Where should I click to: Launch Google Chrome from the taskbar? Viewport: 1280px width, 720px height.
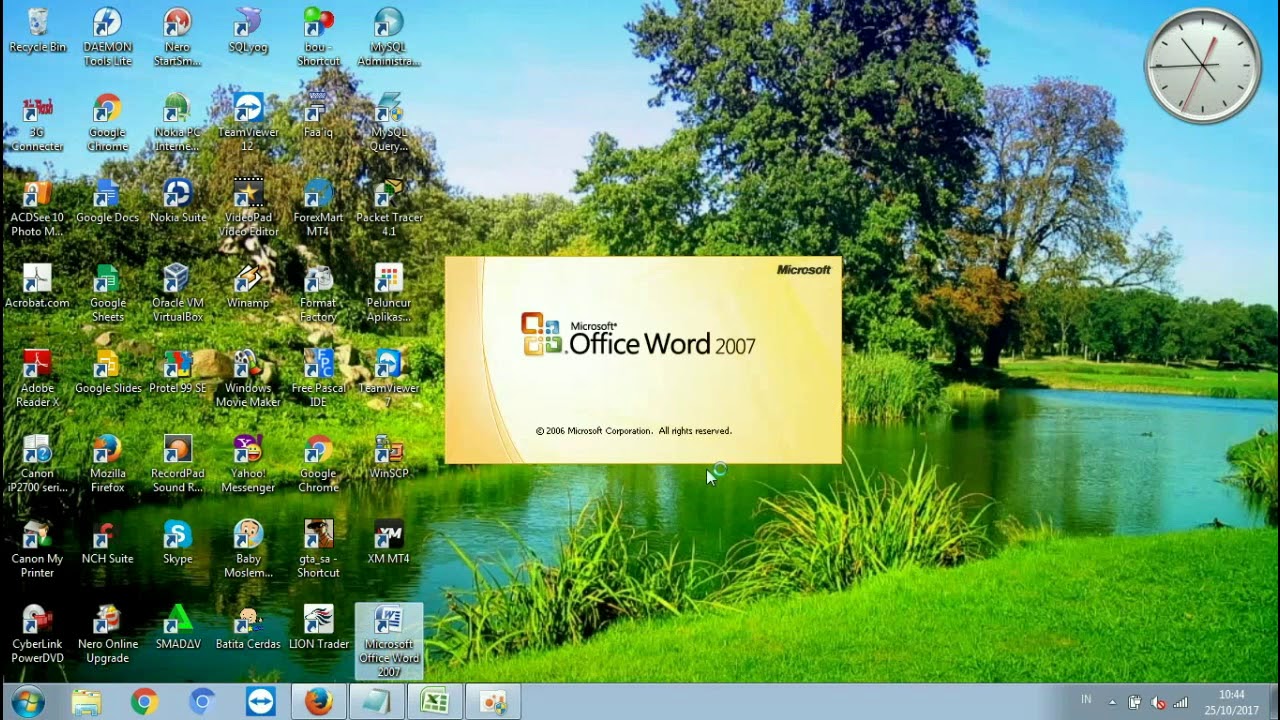[144, 702]
